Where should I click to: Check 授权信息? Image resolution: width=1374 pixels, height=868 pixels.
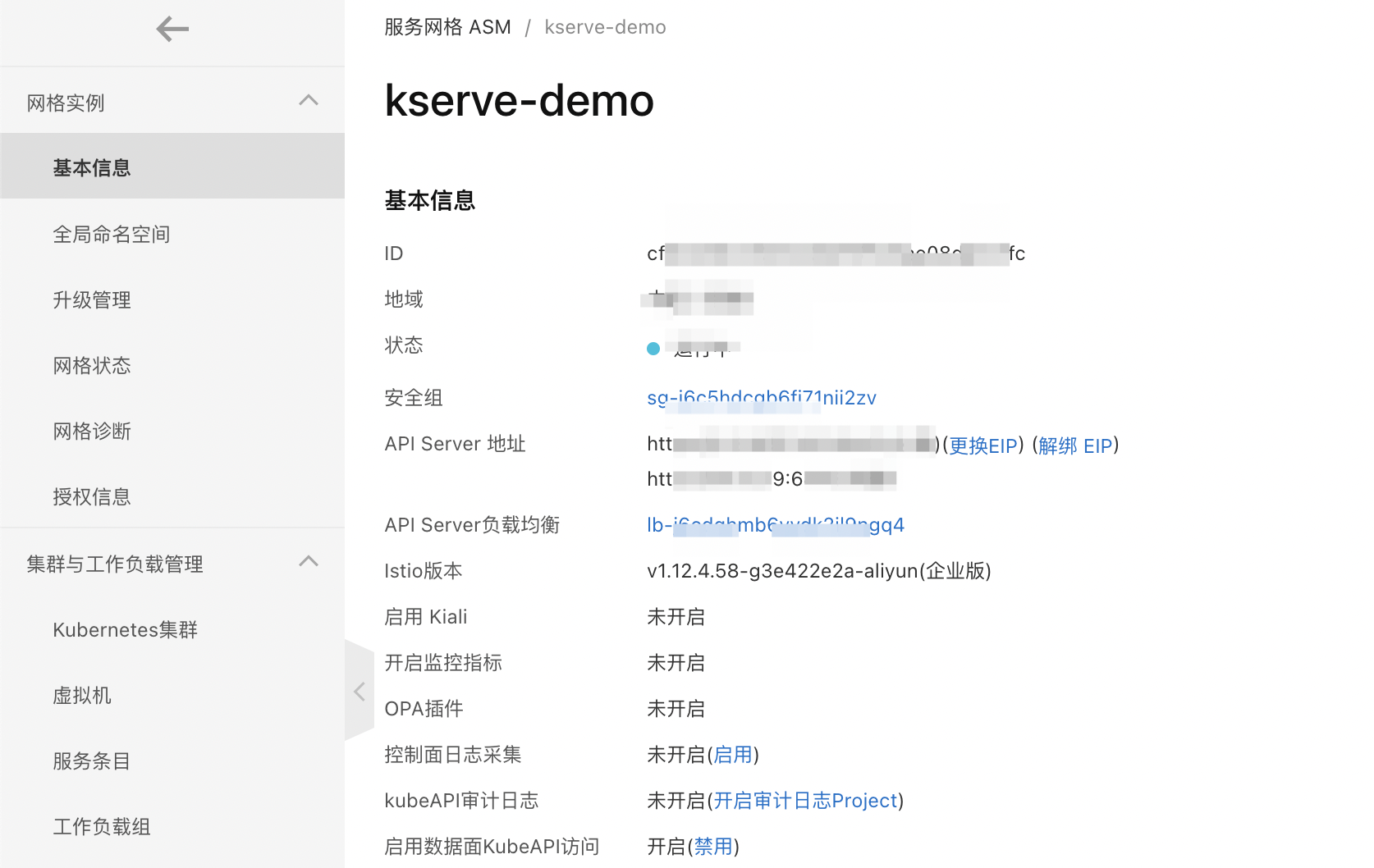pos(91,496)
